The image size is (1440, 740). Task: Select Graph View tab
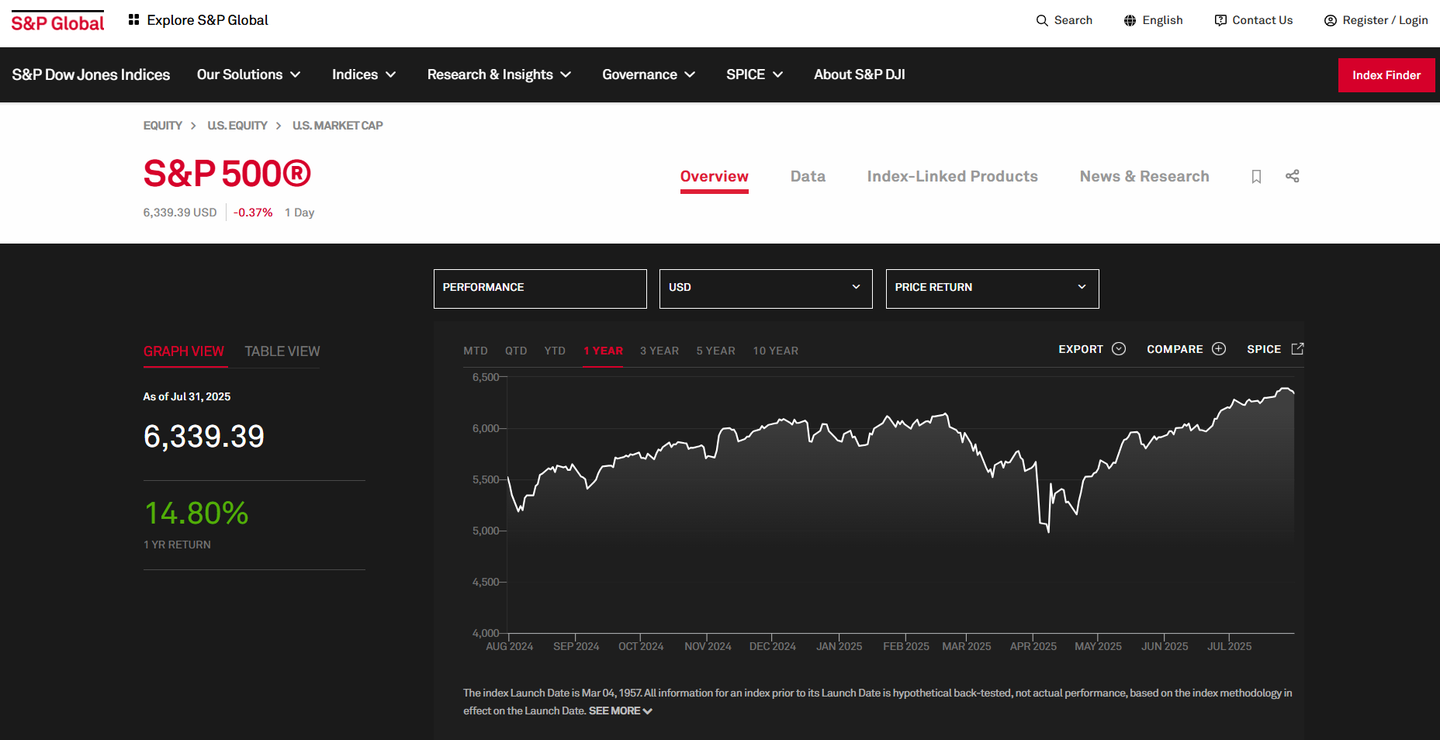pos(184,351)
